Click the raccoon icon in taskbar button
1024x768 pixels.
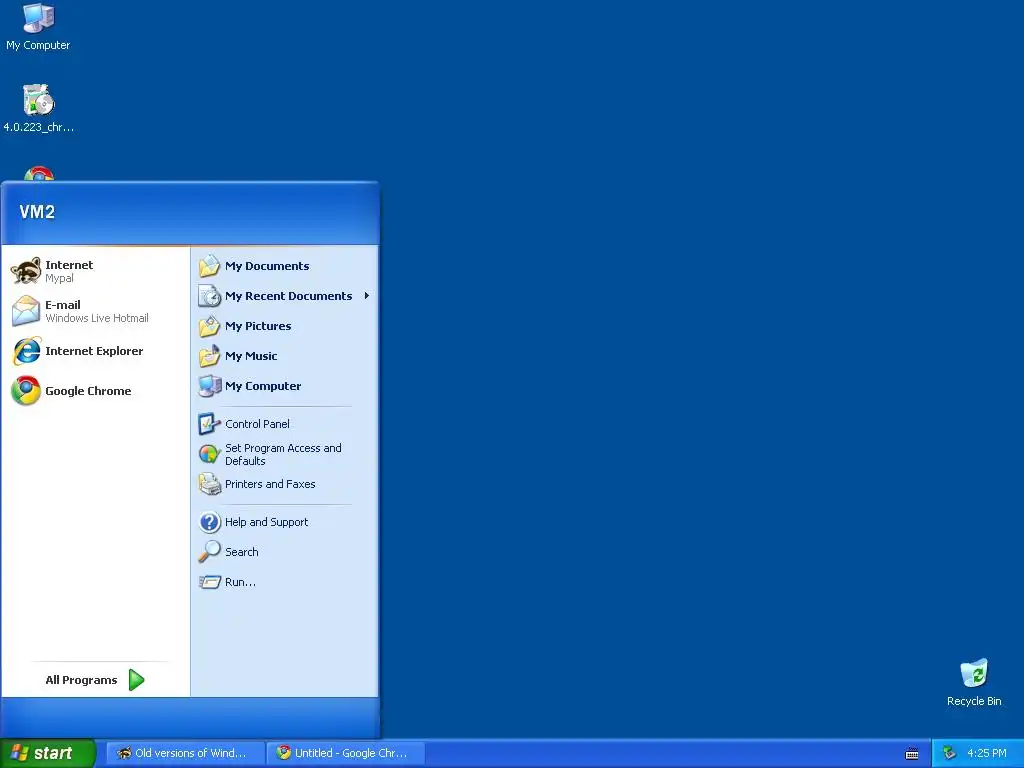pos(124,753)
